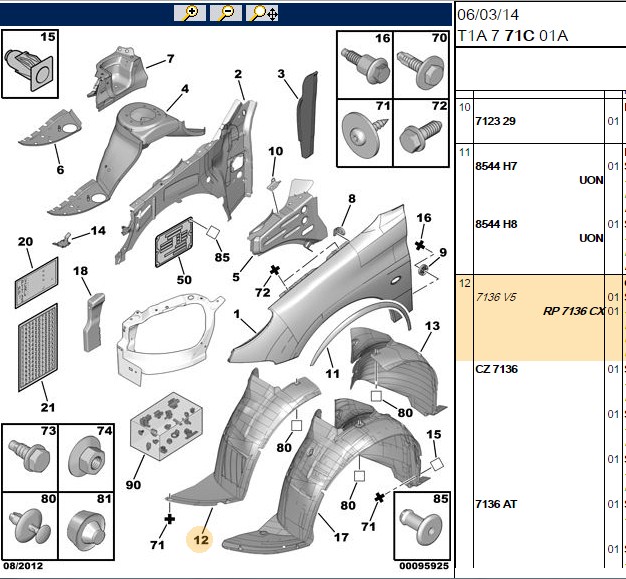Click part number 2 label
This screenshot has width=626, height=579.
[238, 74]
